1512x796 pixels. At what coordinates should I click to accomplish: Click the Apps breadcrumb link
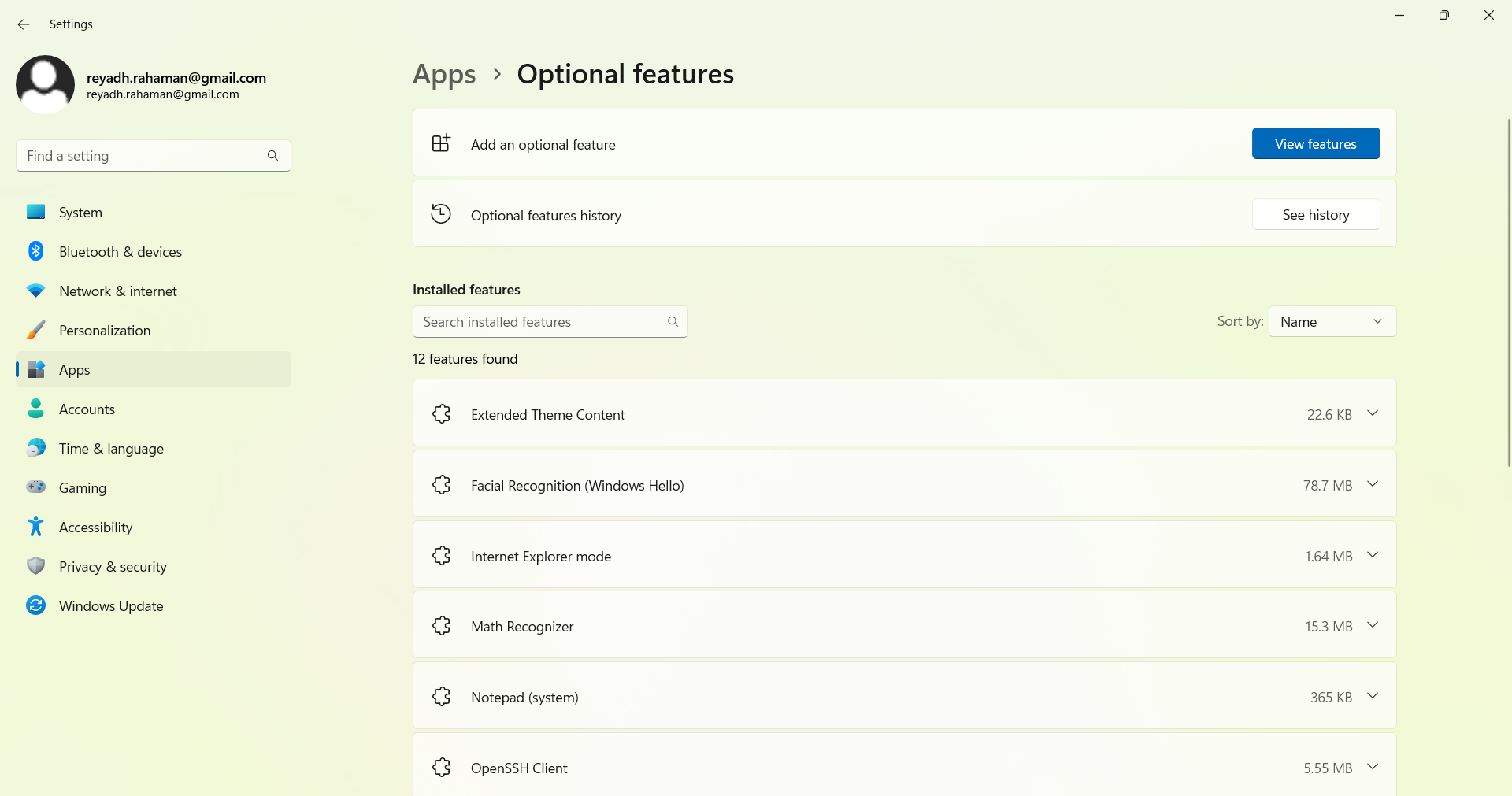coord(444,75)
